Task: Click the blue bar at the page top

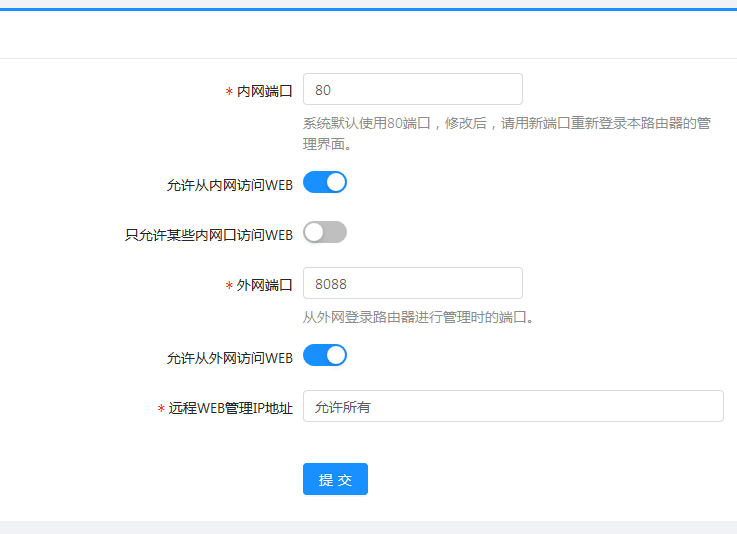Action: tap(368, 8)
